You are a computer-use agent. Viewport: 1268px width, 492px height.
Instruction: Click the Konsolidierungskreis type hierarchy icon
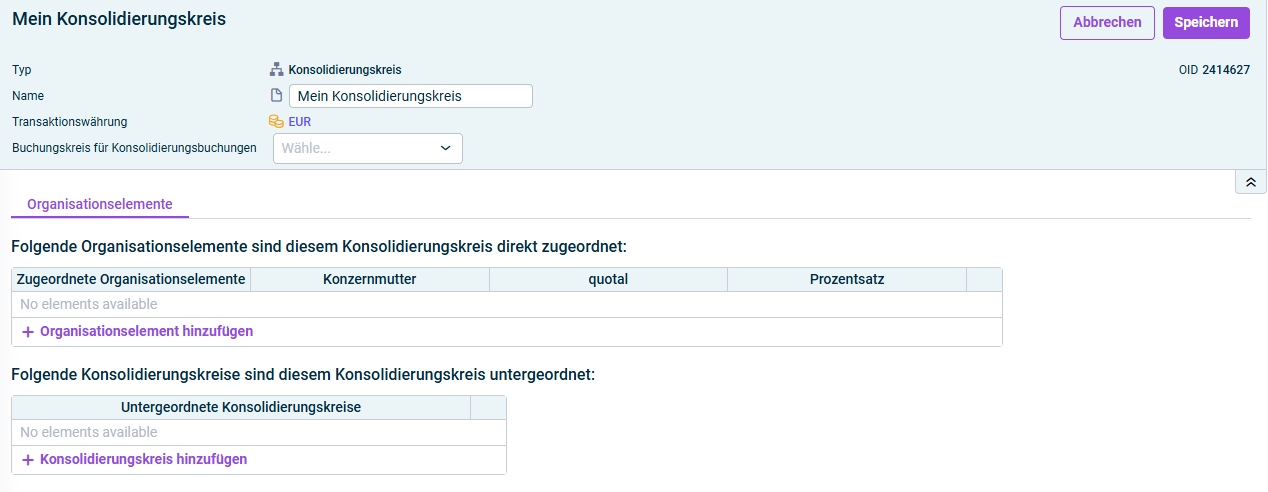(x=277, y=70)
